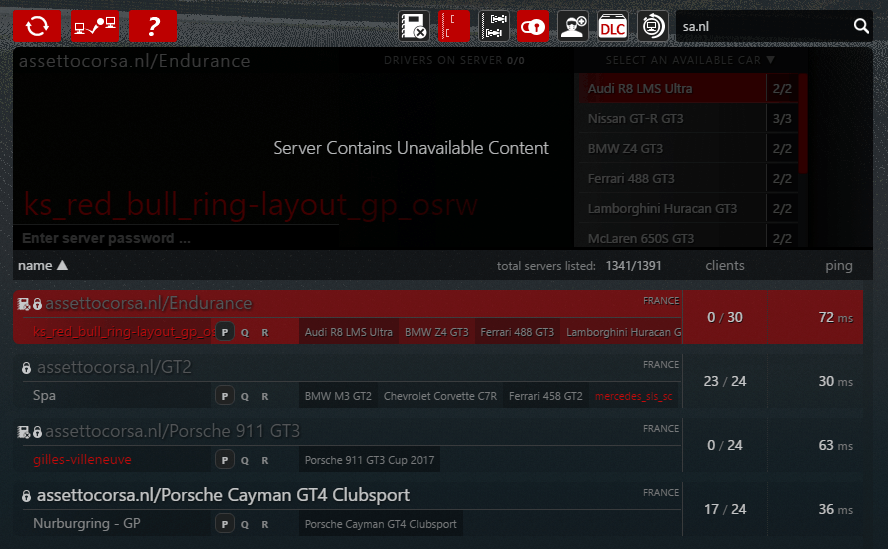This screenshot has width=888, height=549.
Task: Click missing content icon on Endurance server
Action: pos(24,304)
